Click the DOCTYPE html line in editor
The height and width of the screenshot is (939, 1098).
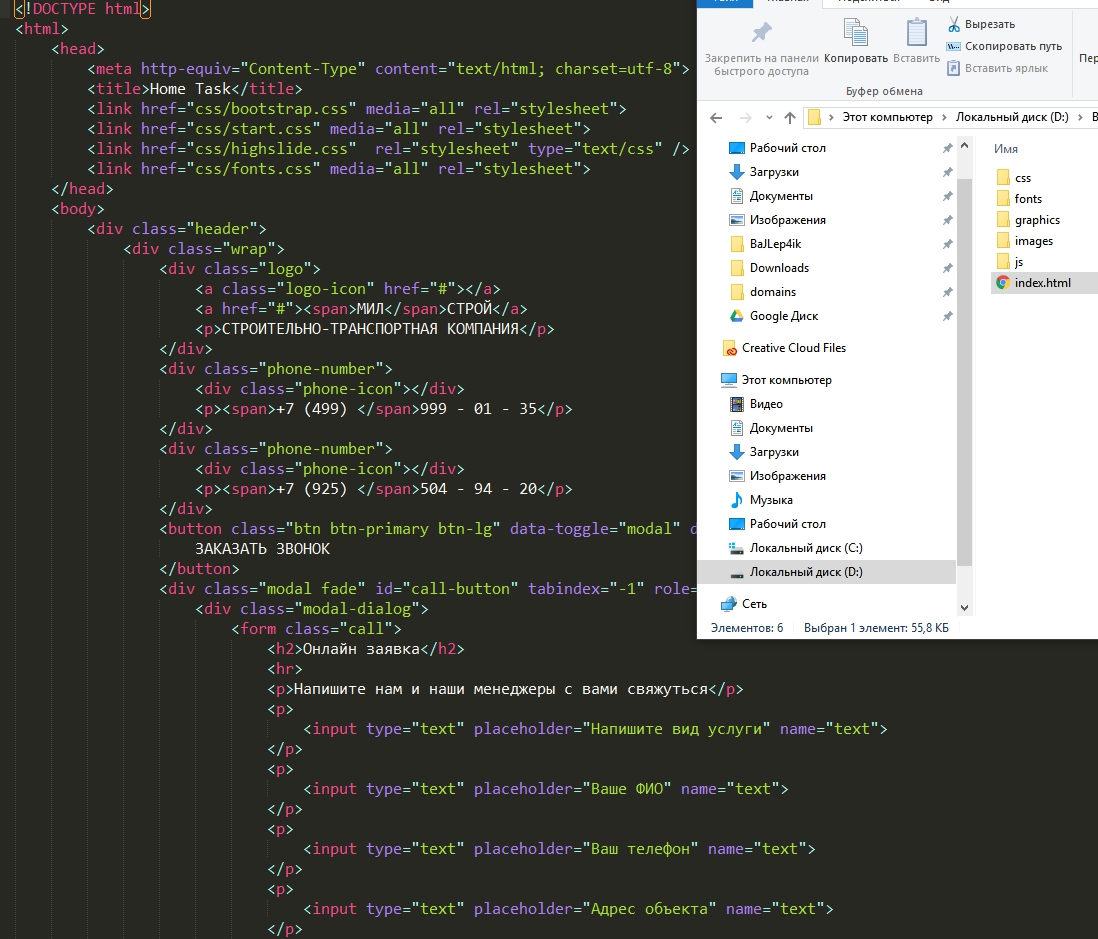click(x=83, y=9)
